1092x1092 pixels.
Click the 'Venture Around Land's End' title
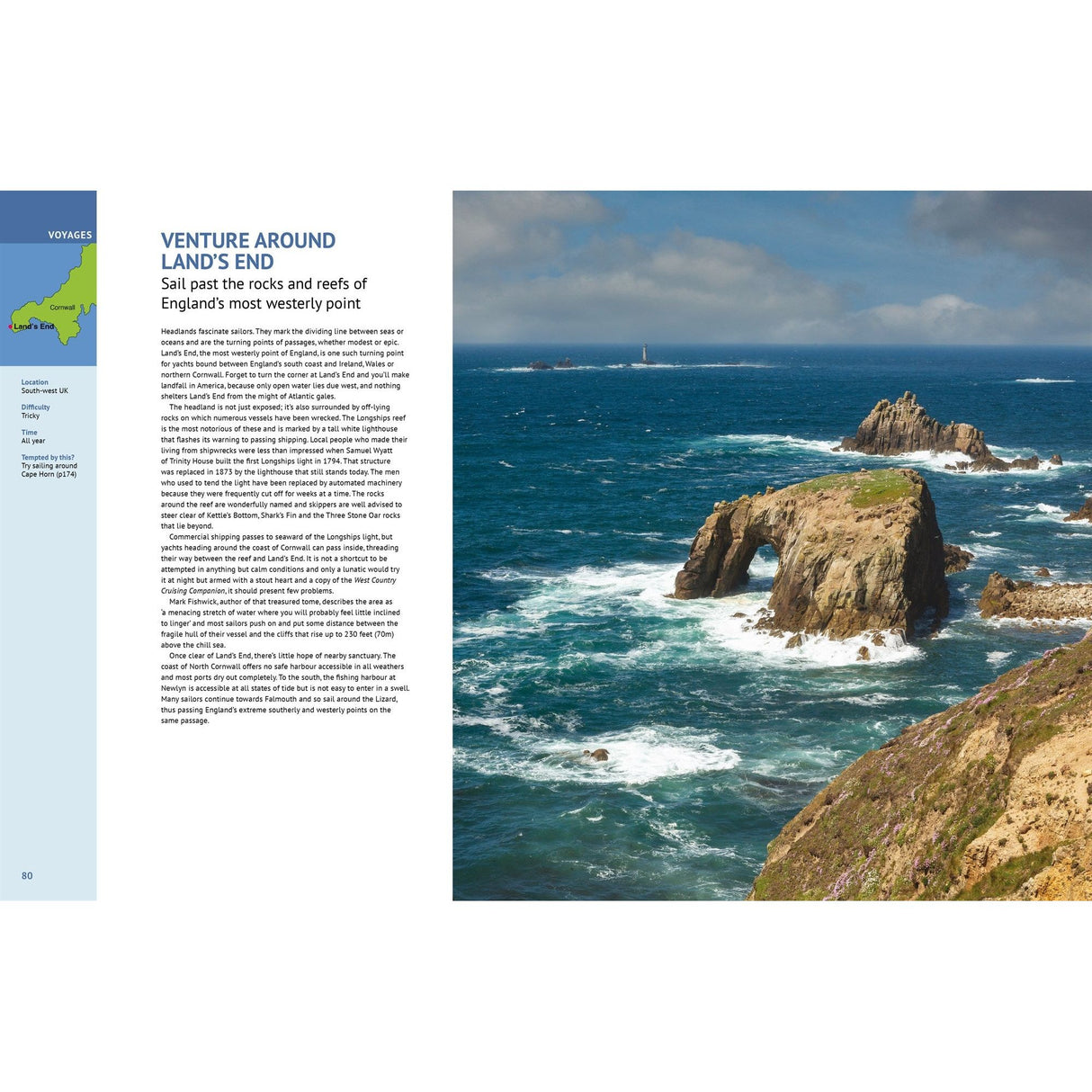[x=247, y=251]
